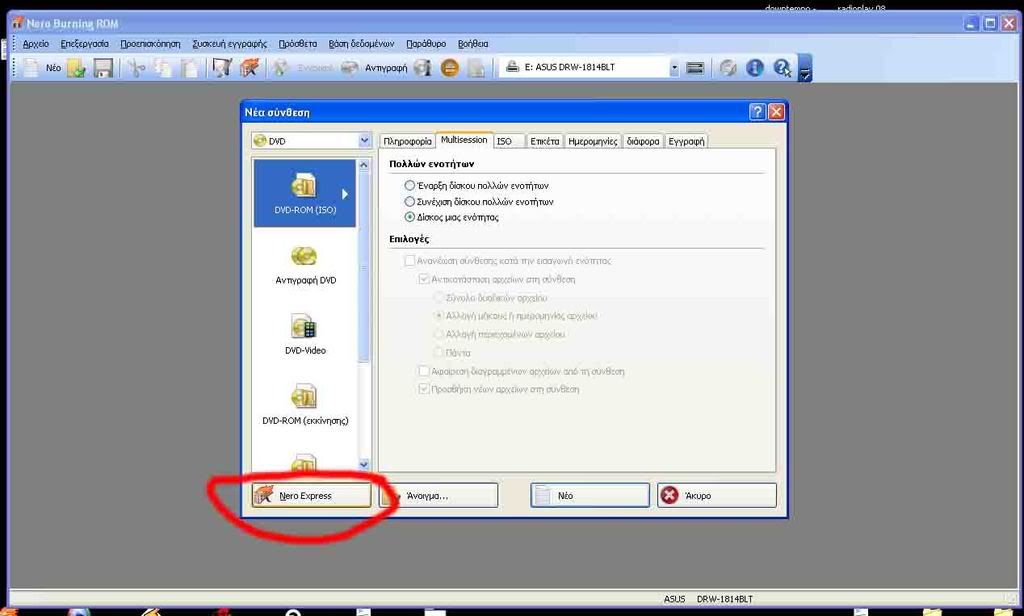Cancel the dialog with the Άκυρο button
Image resolution: width=1024 pixels, height=616 pixels.
coord(717,495)
